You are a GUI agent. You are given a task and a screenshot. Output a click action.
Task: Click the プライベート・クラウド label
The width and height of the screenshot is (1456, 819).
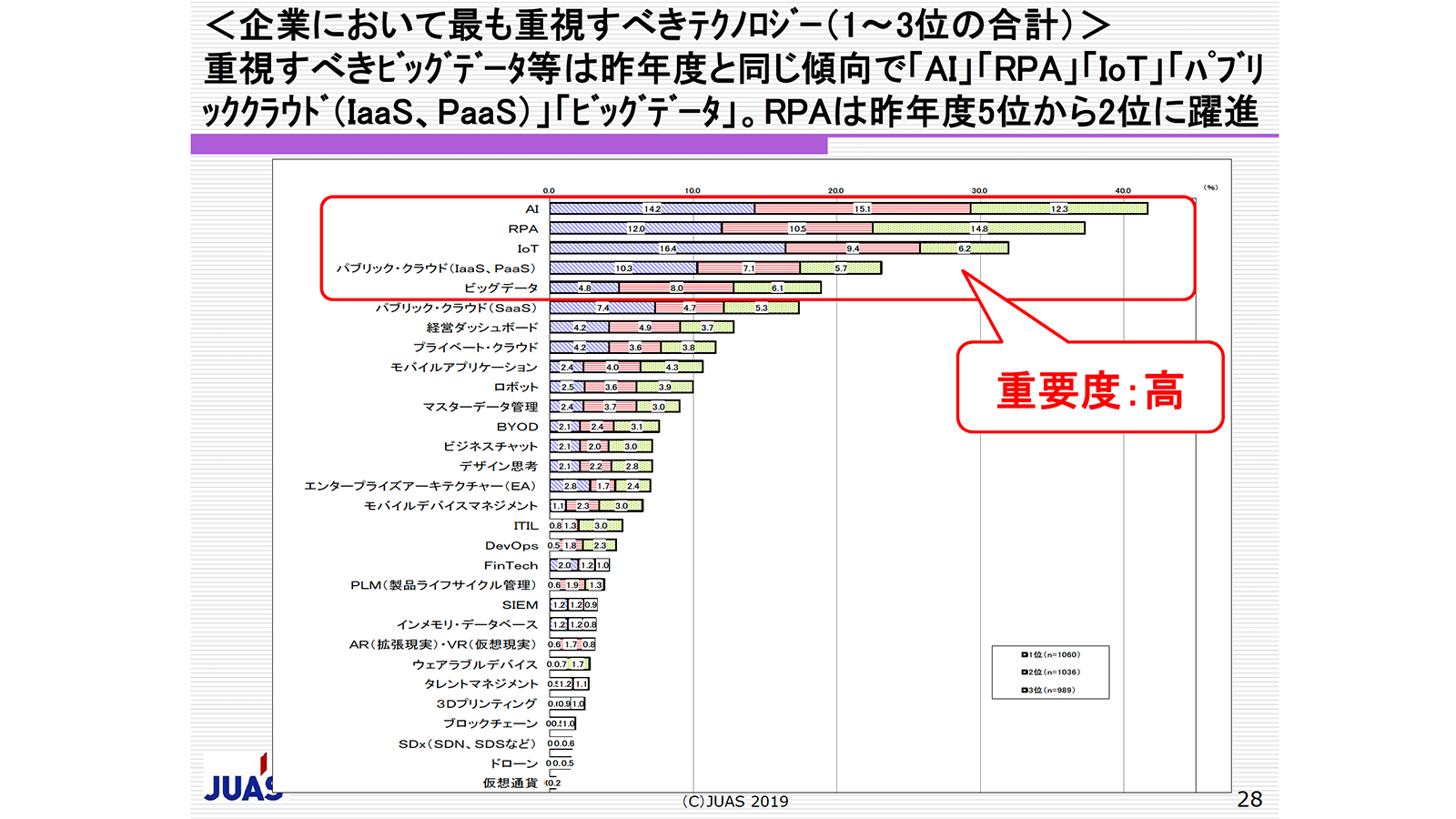click(476, 348)
